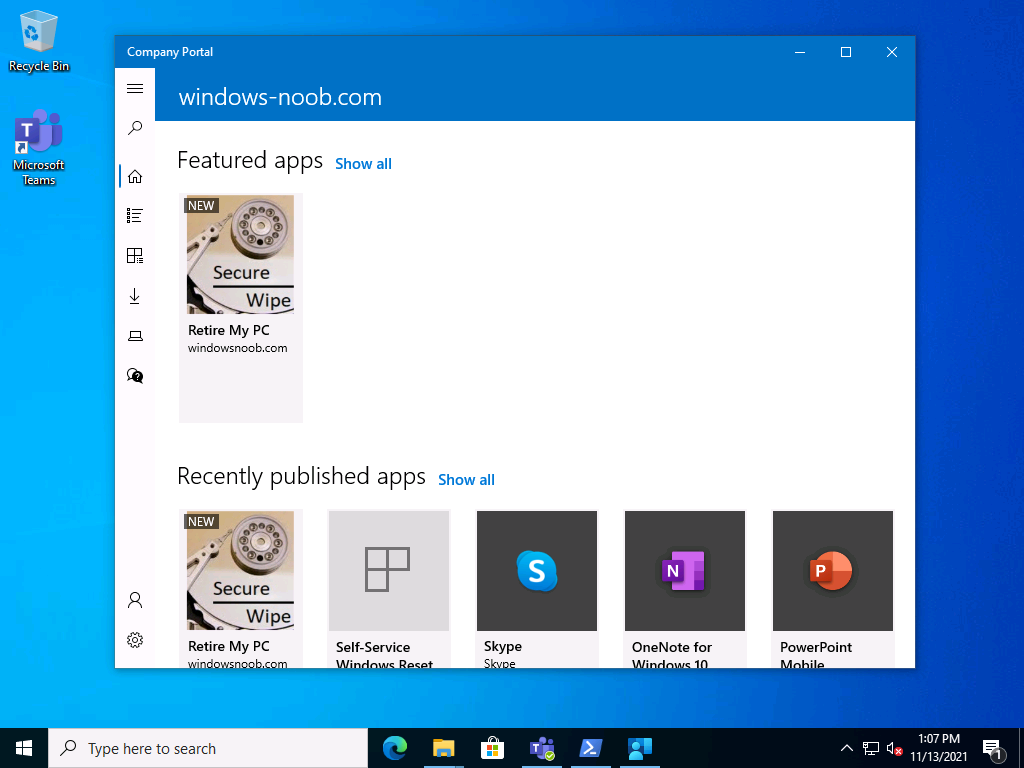
Task: Open the hamburger navigation menu
Action: coord(135,88)
